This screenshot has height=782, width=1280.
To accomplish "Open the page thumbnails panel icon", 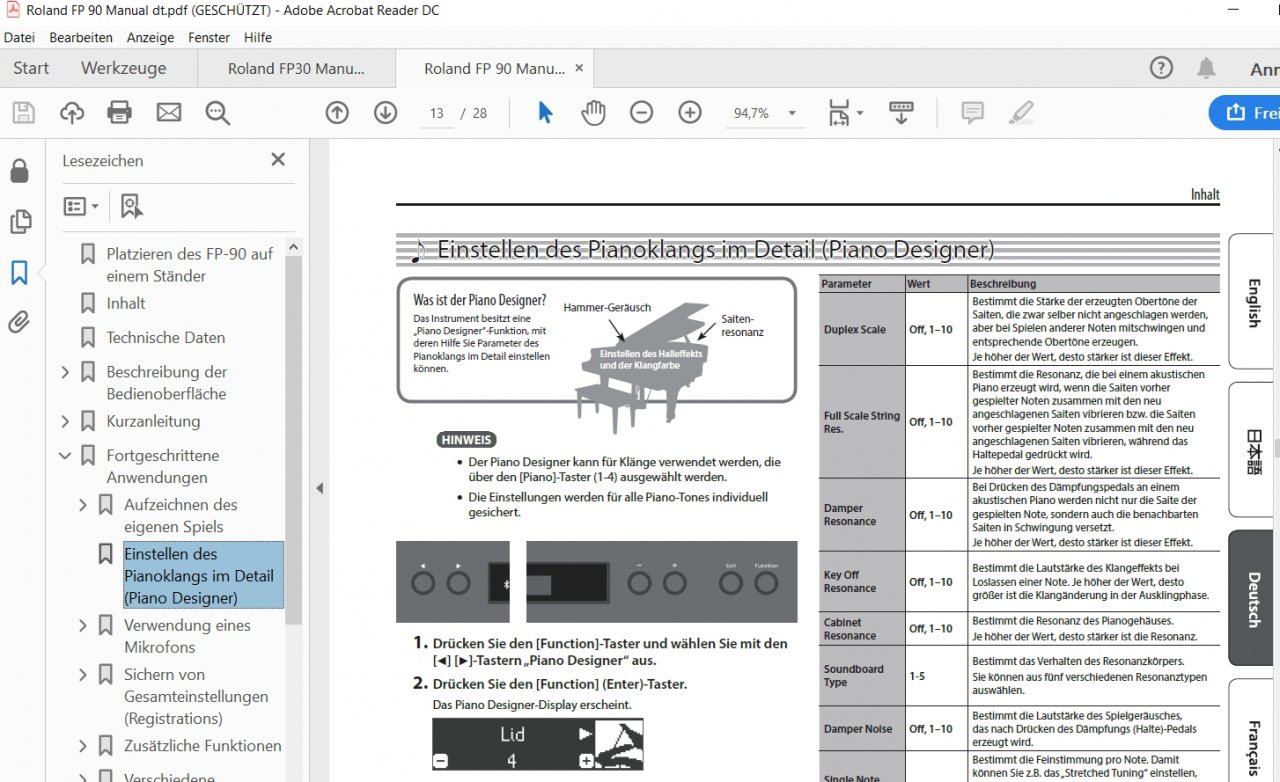I will pyautogui.click(x=20, y=222).
